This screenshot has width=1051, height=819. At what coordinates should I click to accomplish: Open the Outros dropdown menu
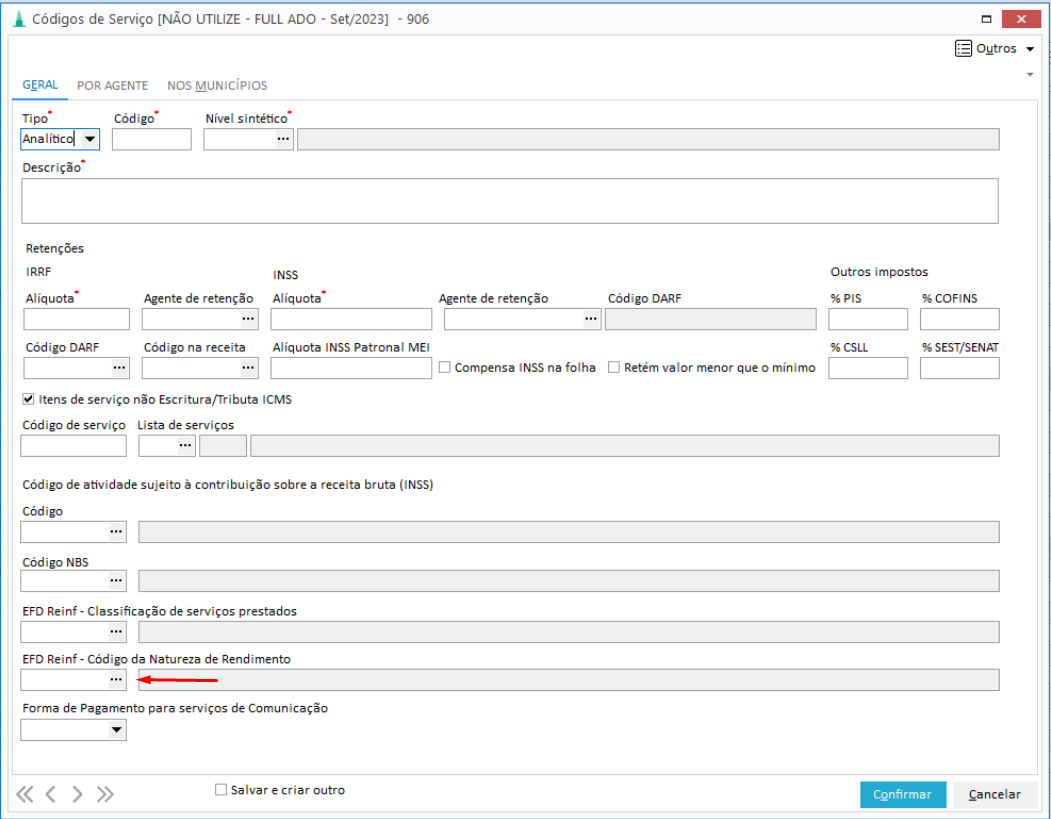coord(995,48)
